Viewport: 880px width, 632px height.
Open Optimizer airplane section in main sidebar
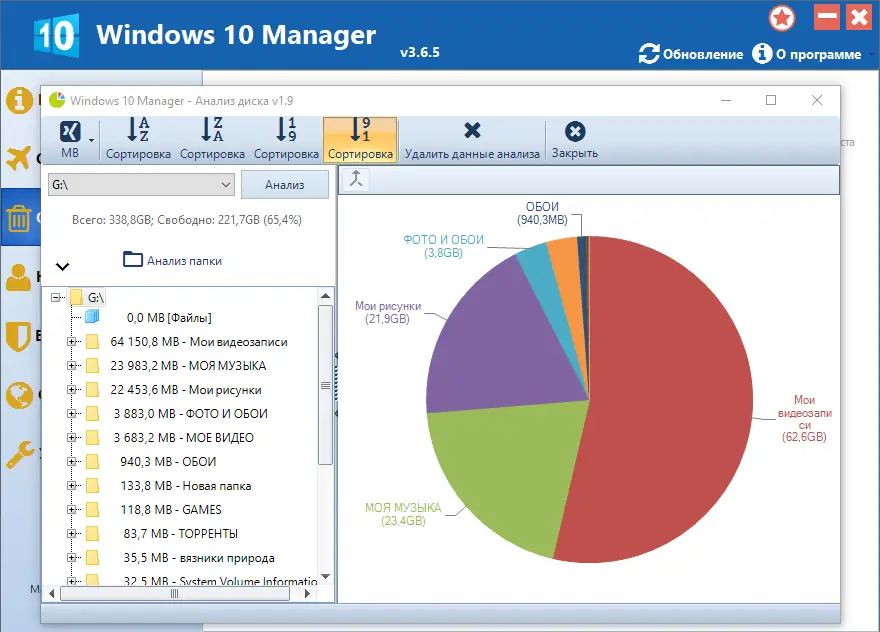click(x=19, y=158)
